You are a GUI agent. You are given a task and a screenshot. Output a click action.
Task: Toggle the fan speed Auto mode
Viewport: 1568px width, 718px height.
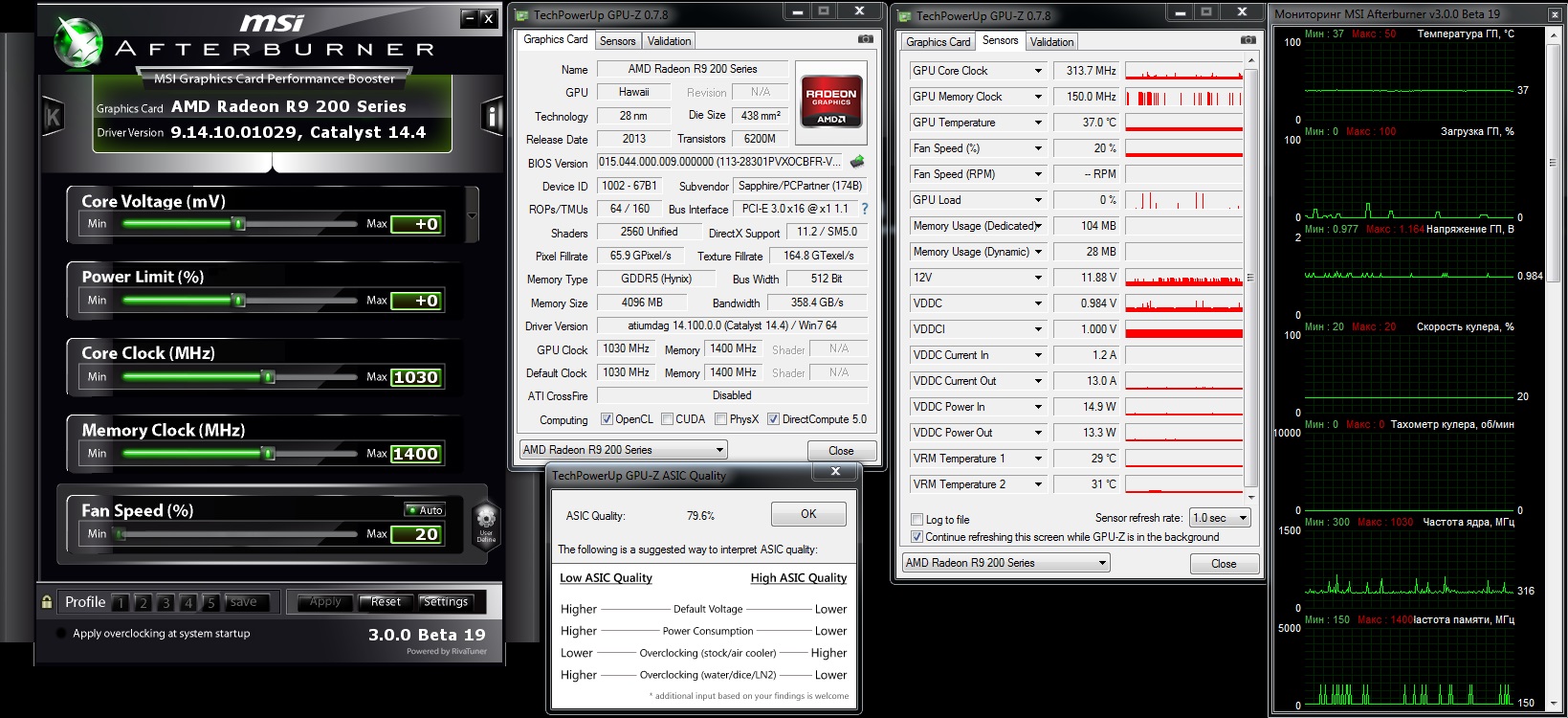pos(425,510)
